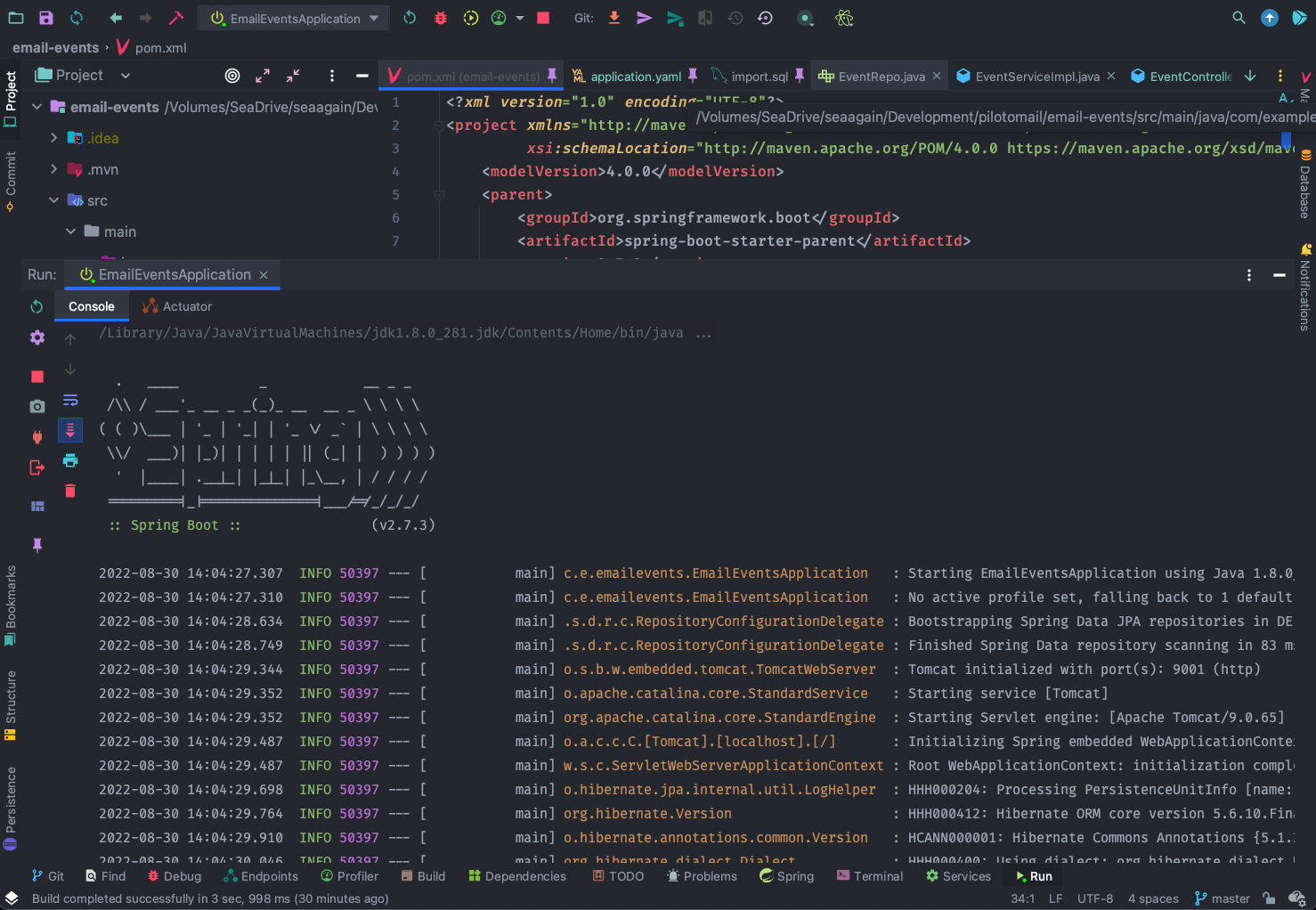Image resolution: width=1316 pixels, height=910 pixels.
Task: Click master branch in status bar
Action: (1222, 898)
